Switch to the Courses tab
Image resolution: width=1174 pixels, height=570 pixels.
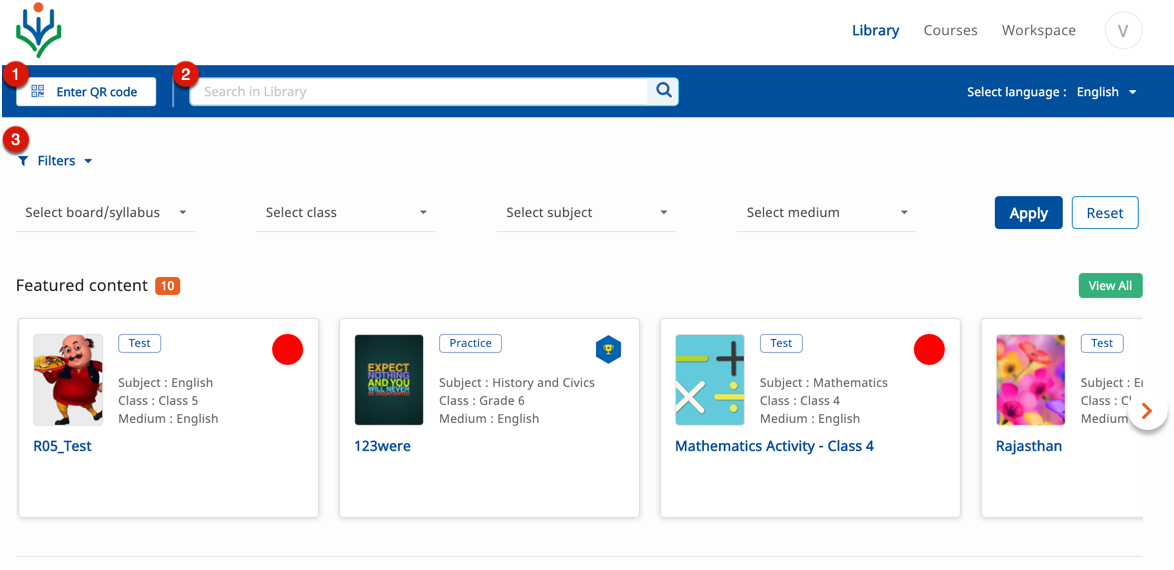(950, 30)
